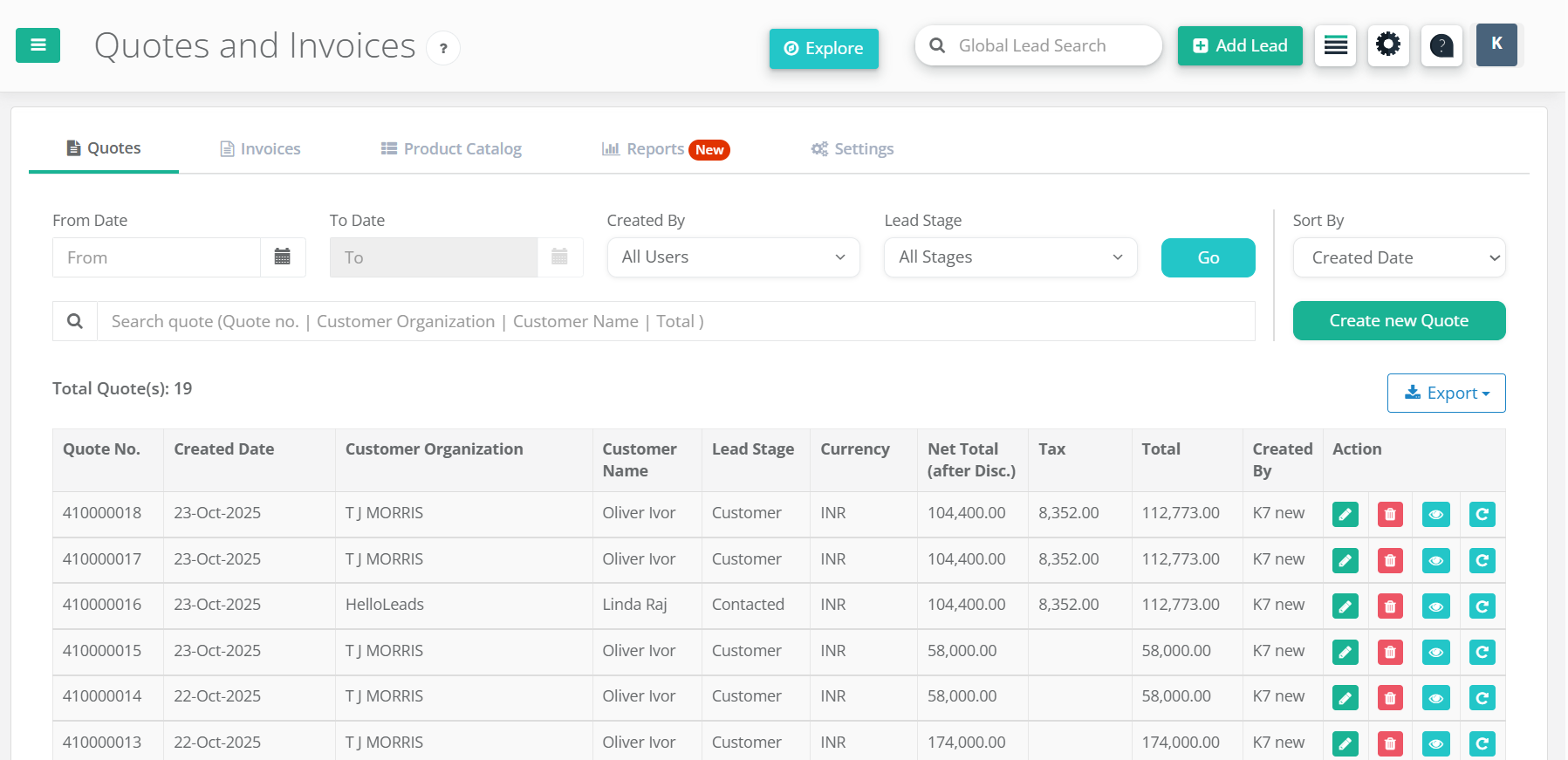Click the help question mark beside title

coord(443,48)
